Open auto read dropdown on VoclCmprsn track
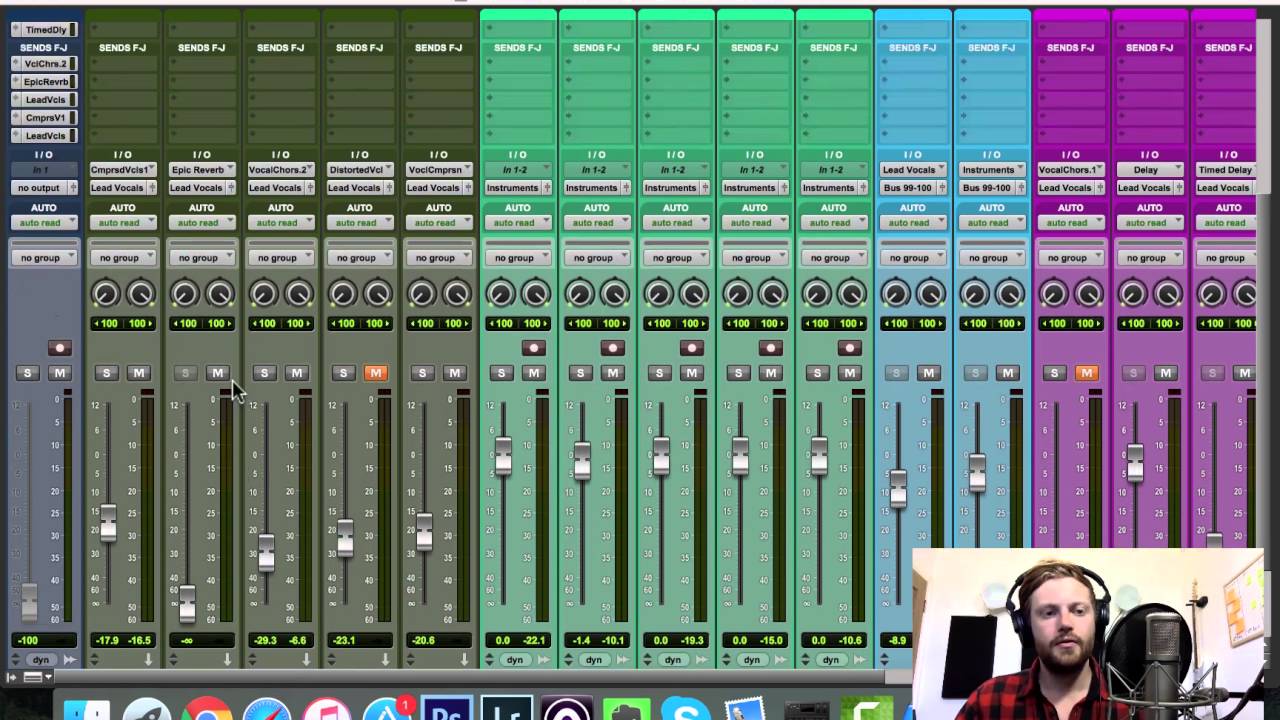Screen dimensions: 1280x720 pos(438,223)
